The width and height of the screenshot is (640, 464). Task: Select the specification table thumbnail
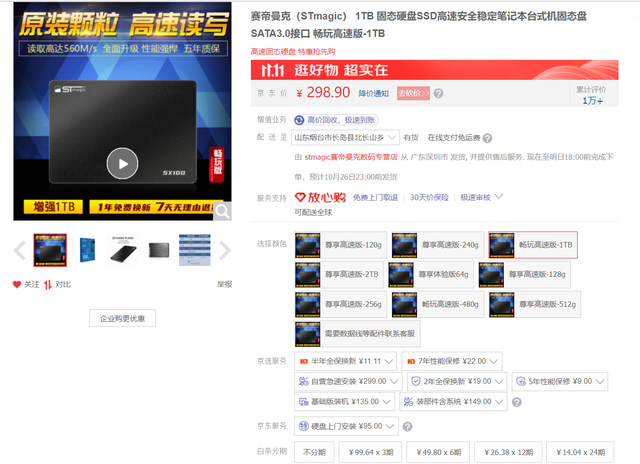pos(195,250)
